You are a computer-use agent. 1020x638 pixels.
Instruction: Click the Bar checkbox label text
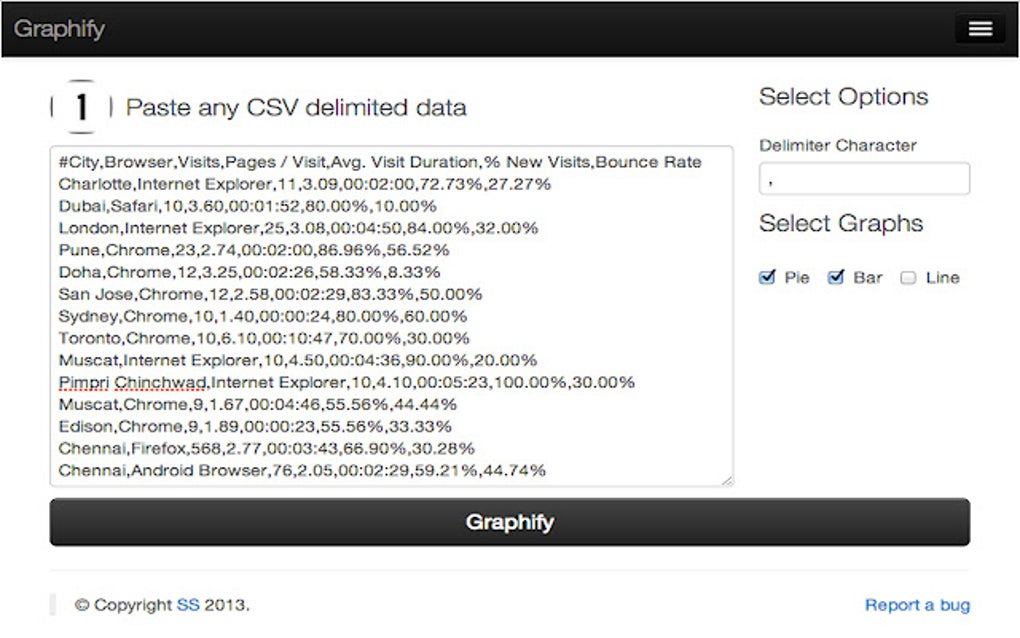coord(868,278)
